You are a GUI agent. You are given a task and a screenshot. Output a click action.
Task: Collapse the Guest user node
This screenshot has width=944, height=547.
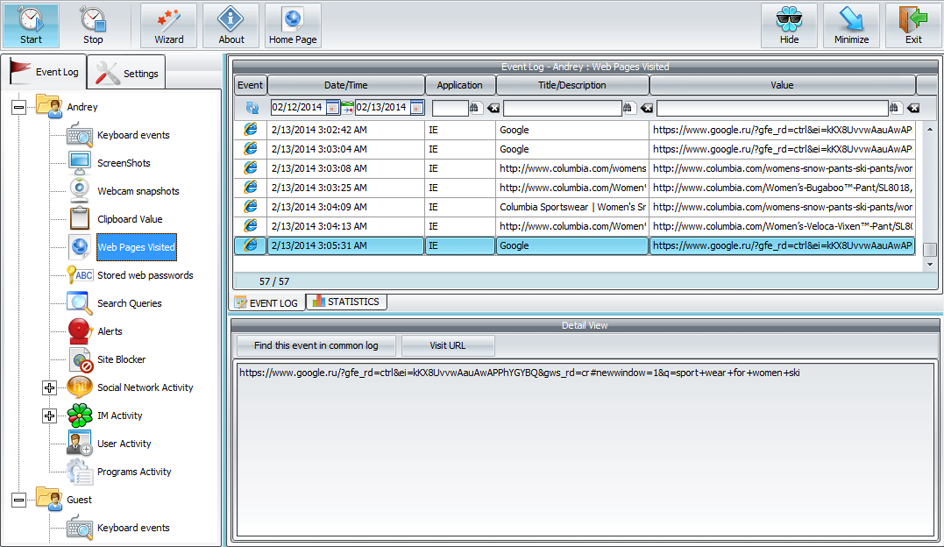(x=19, y=500)
